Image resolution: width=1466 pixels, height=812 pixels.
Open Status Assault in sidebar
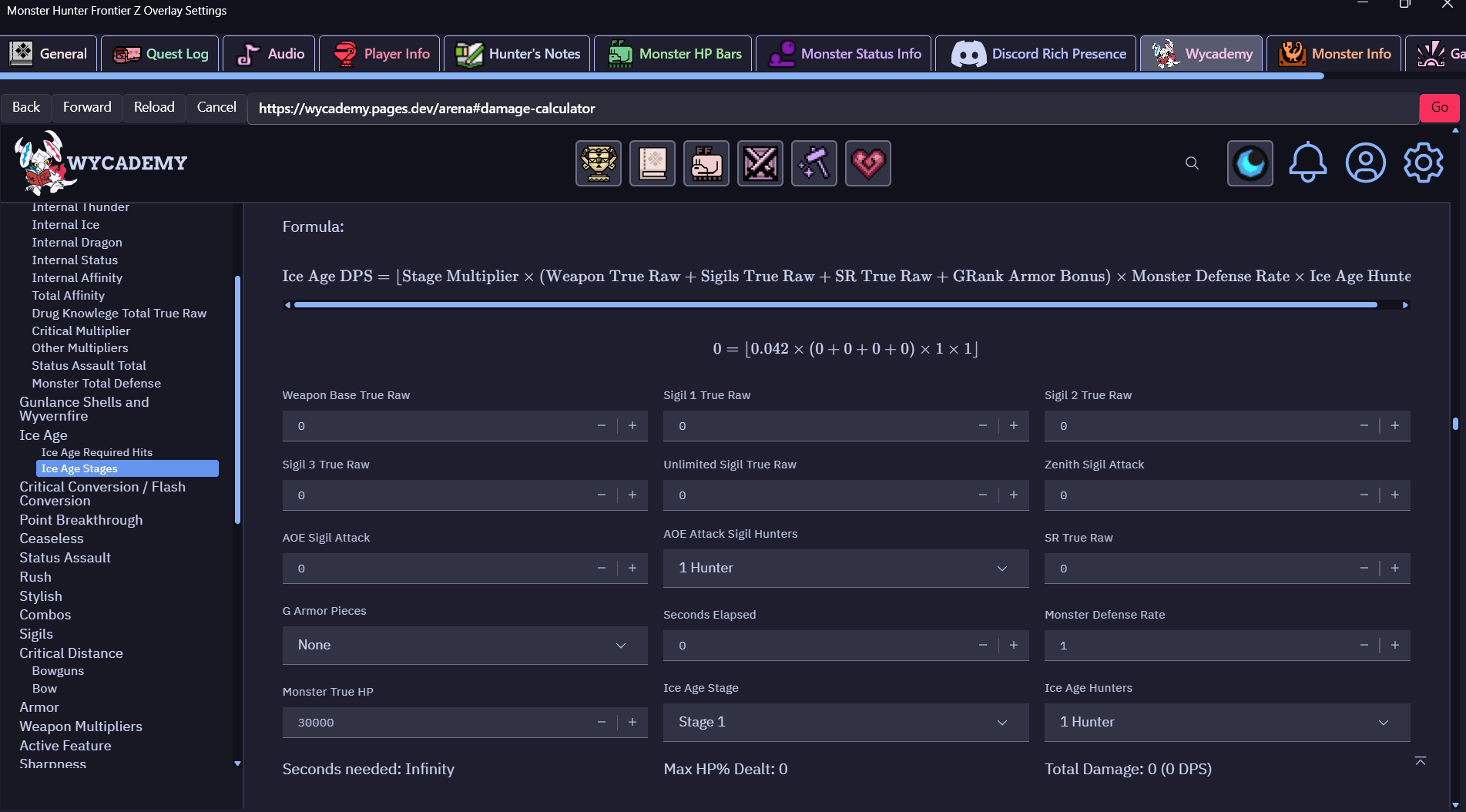click(x=65, y=558)
